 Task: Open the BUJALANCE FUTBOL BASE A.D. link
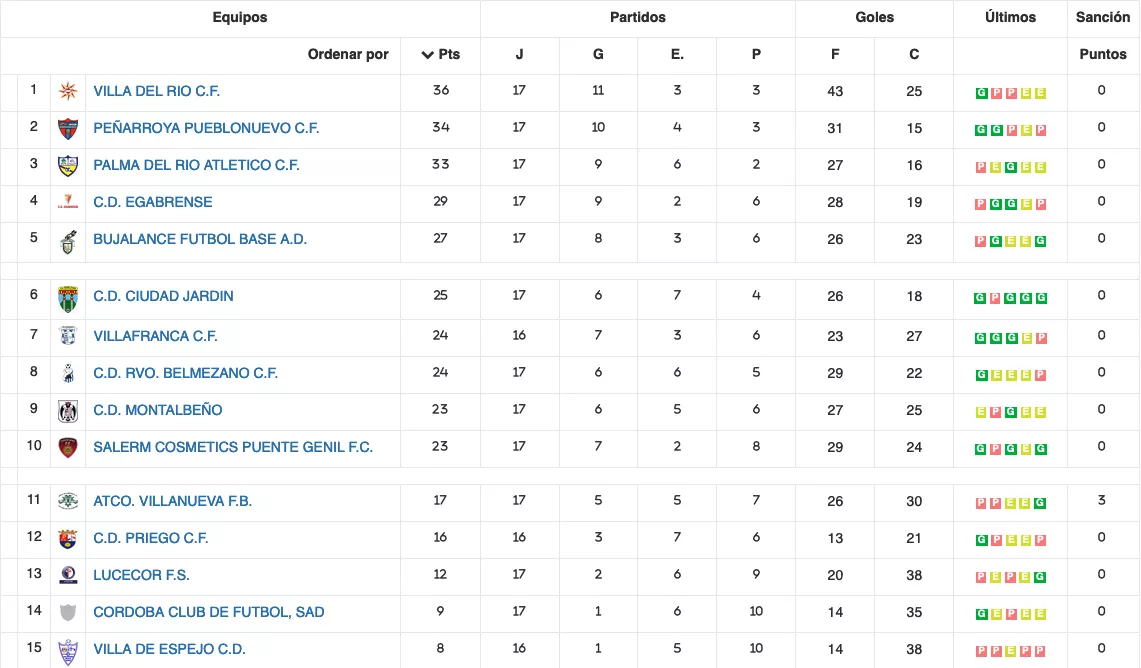200,239
